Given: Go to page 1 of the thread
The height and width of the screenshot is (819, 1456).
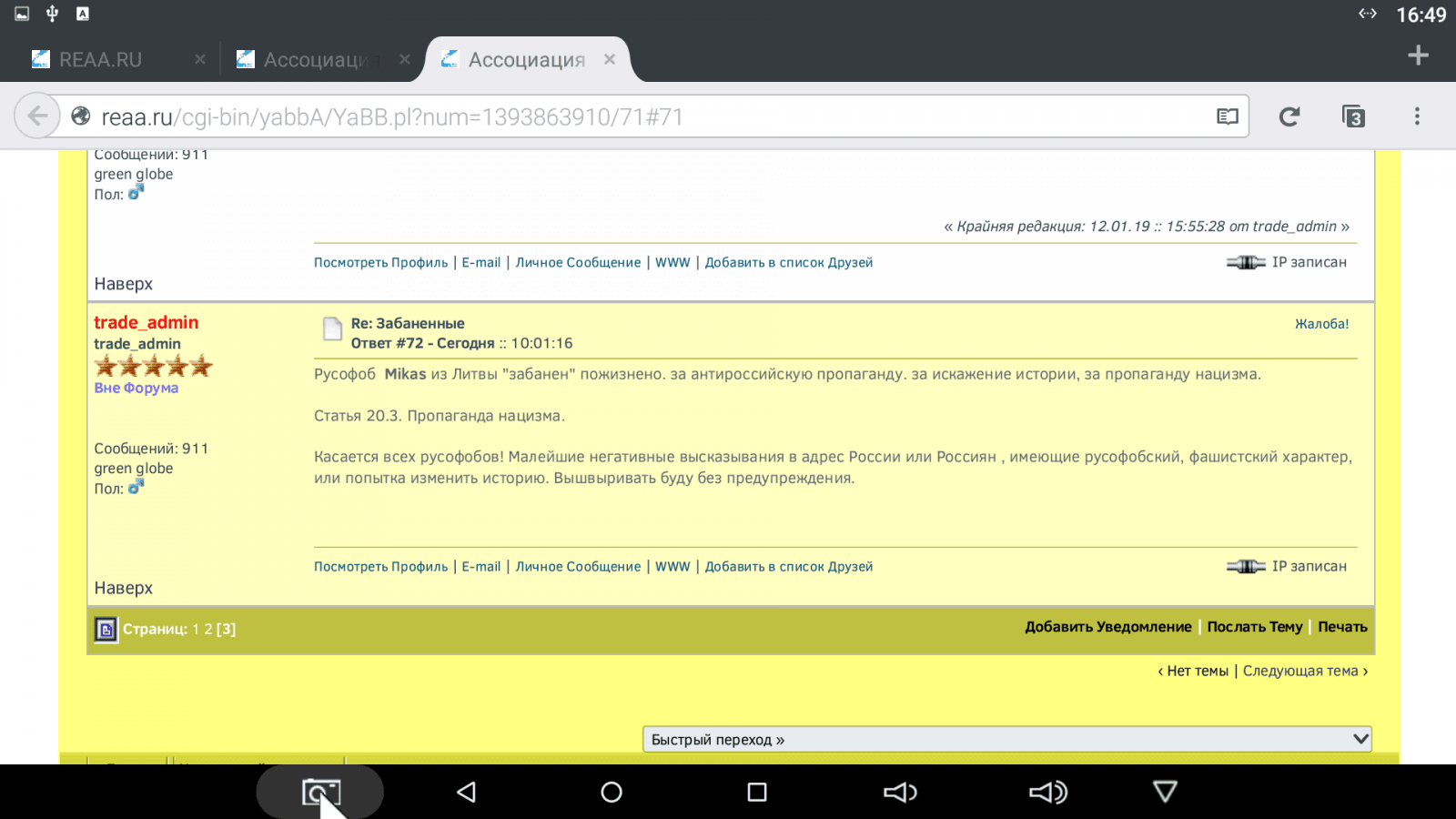Looking at the screenshot, I should point(196,629).
